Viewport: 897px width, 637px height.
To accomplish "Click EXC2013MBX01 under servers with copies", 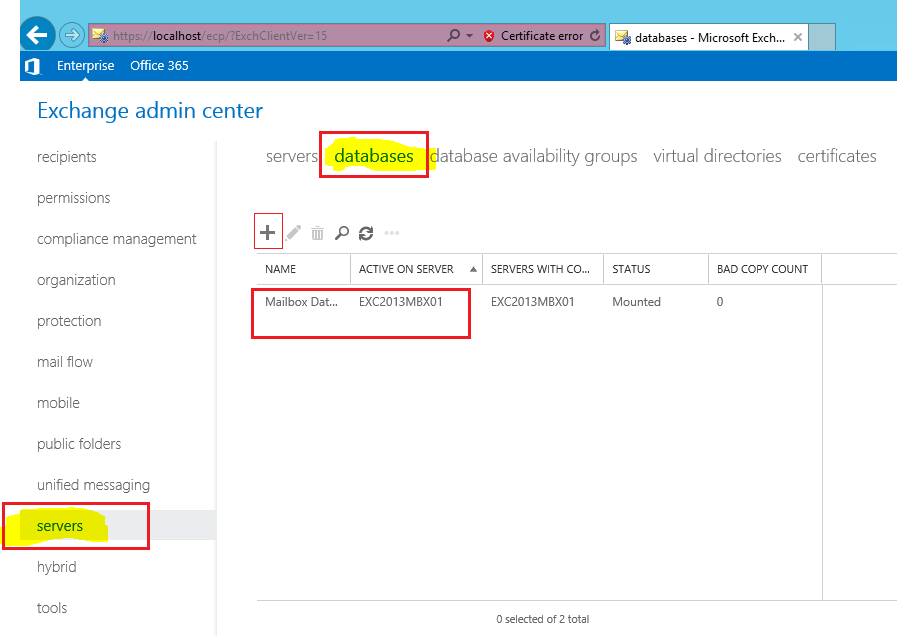I will 532,302.
